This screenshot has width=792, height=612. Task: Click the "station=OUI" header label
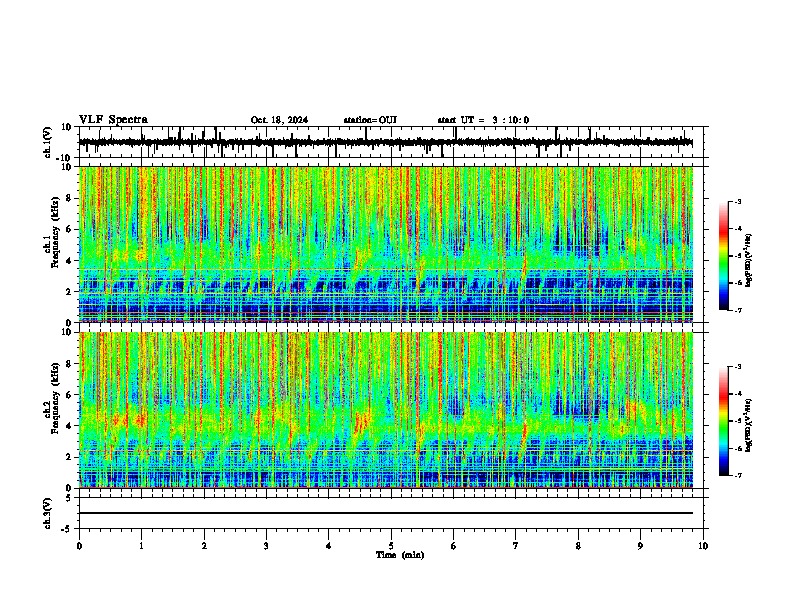pos(370,120)
